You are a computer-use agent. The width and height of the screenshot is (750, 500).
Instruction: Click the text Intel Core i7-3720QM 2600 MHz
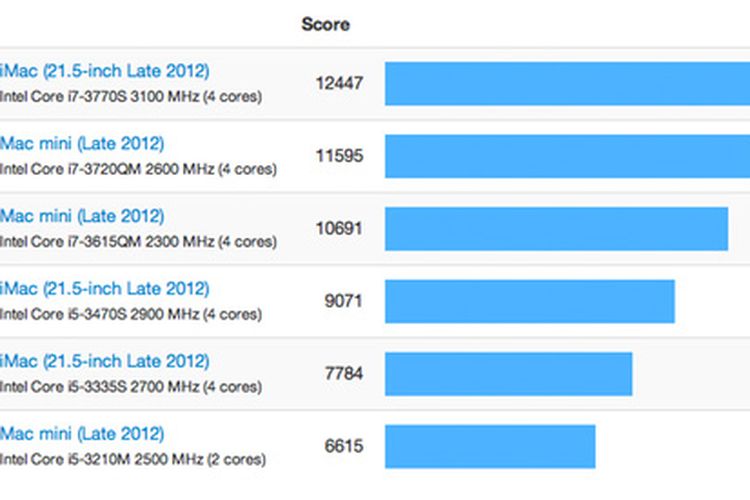107,169
